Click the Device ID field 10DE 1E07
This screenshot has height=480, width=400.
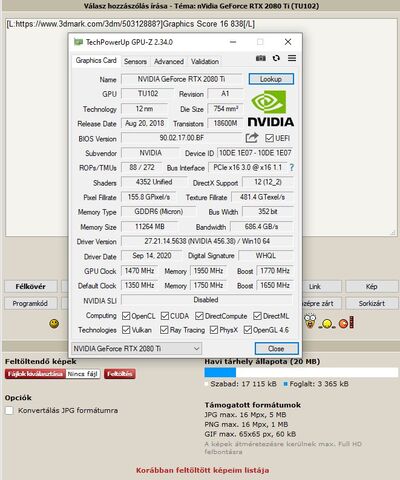pyautogui.click(x=255, y=153)
